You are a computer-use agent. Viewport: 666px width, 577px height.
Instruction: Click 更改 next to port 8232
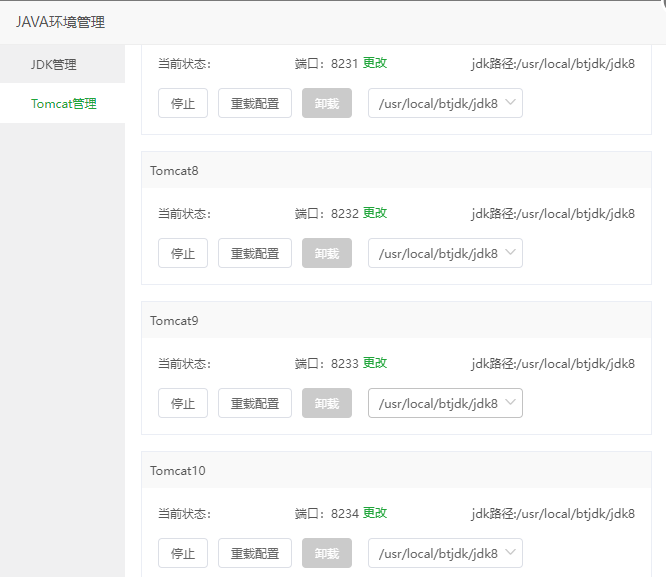click(x=375, y=213)
